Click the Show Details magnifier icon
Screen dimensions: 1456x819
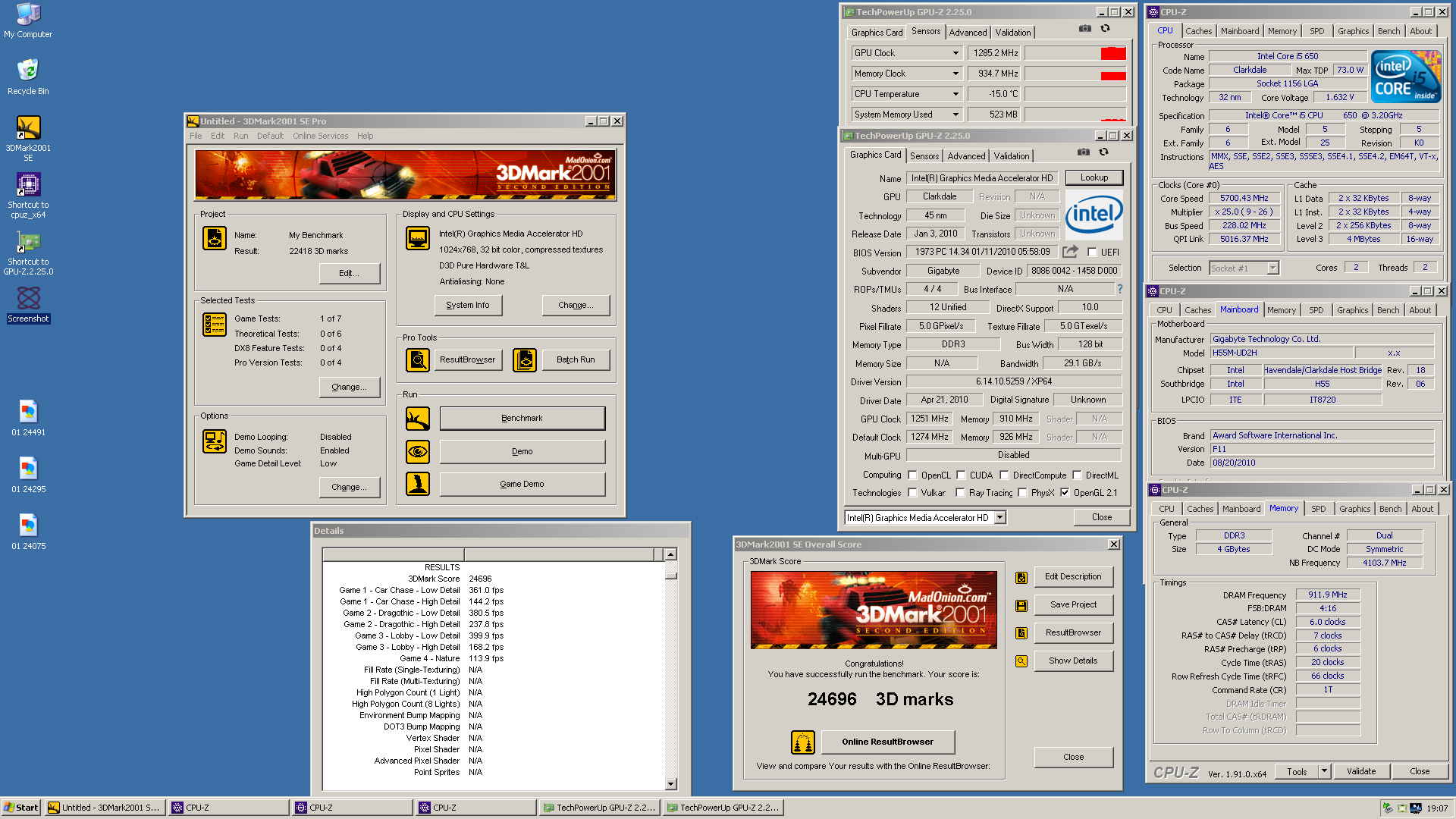pyautogui.click(x=1021, y=661)
